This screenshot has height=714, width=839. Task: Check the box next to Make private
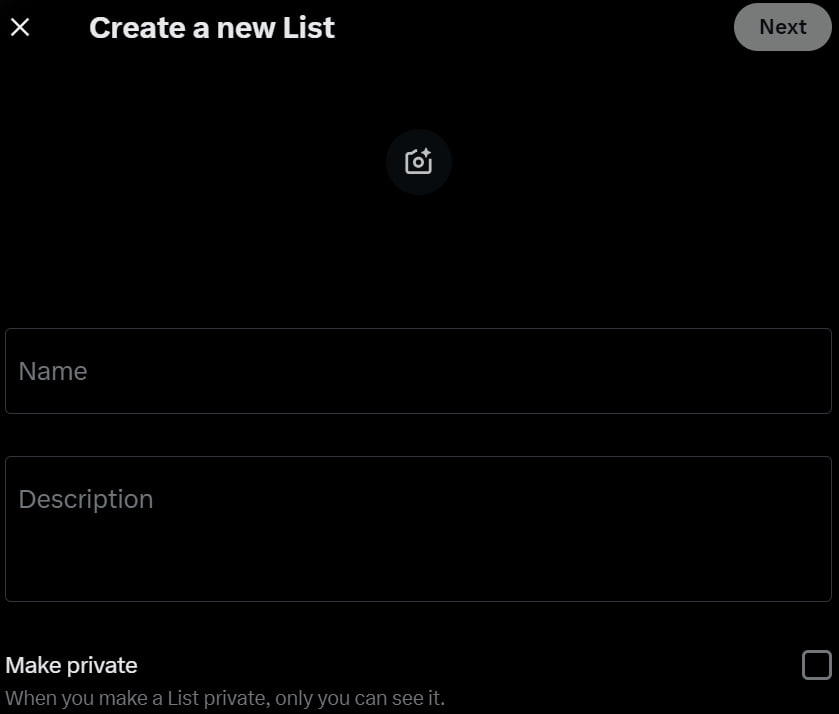point(817,663)
